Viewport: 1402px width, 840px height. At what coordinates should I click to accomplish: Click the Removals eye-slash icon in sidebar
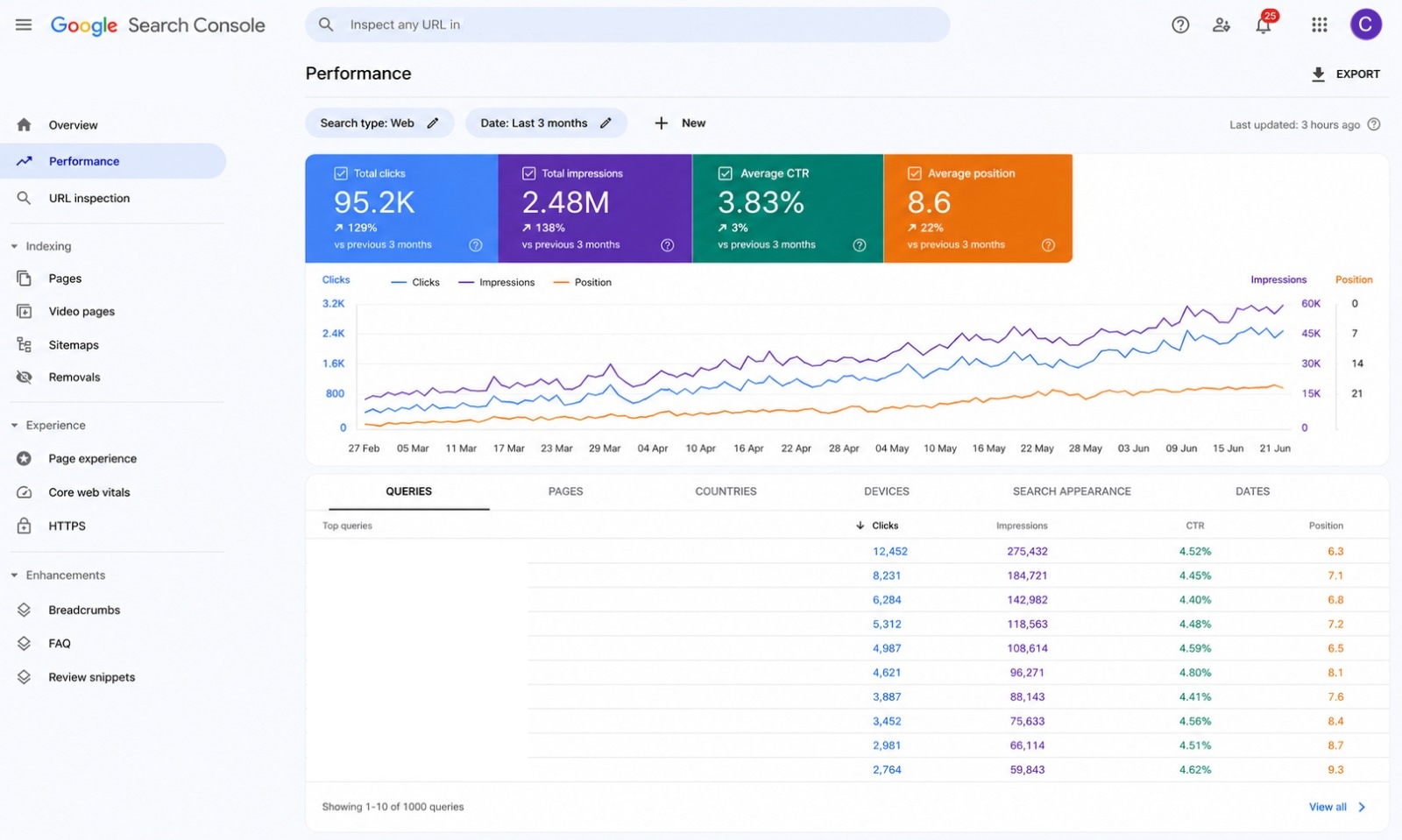point(25,378)
